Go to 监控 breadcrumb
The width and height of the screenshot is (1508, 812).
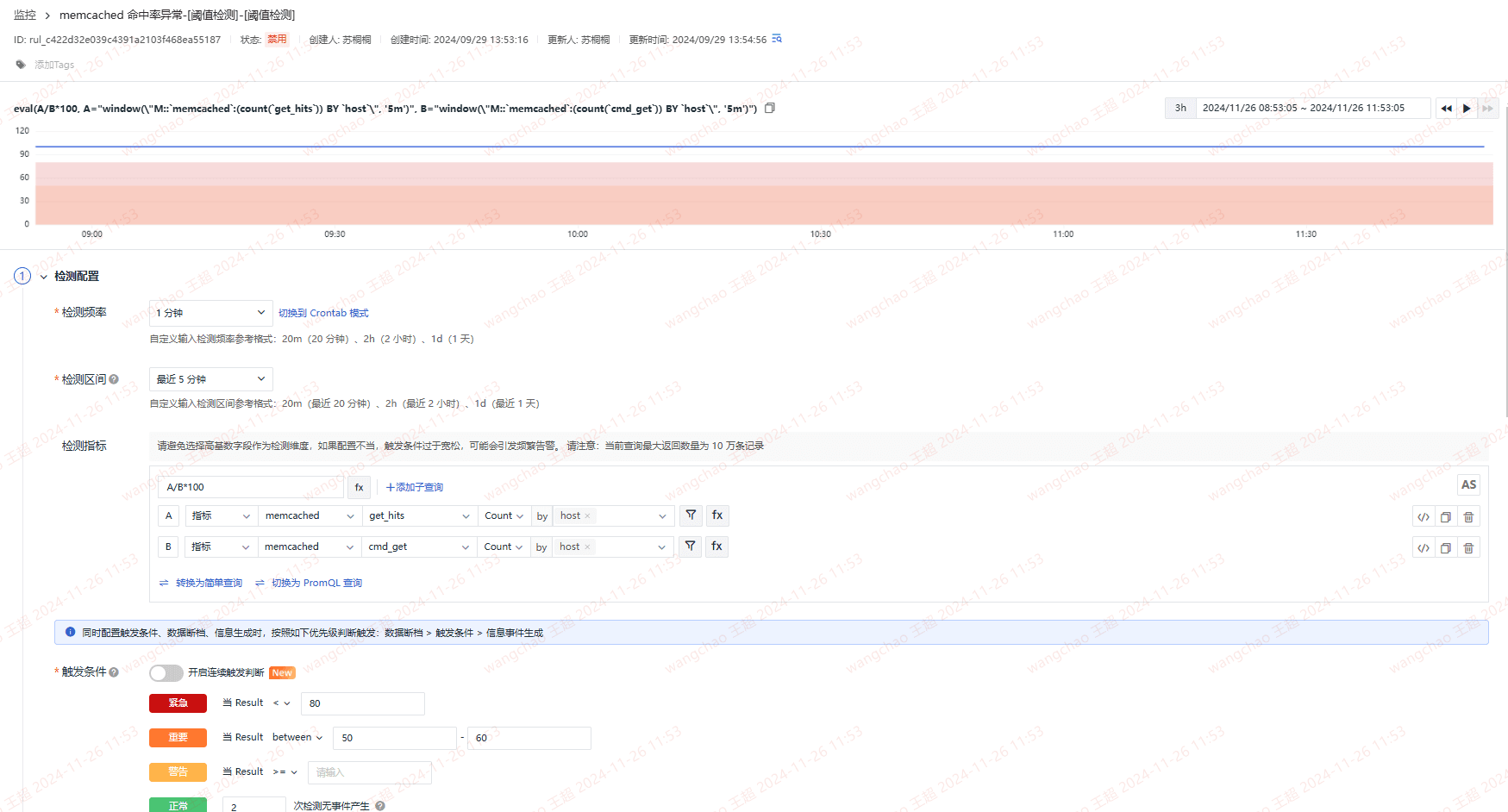coord(25,15)
